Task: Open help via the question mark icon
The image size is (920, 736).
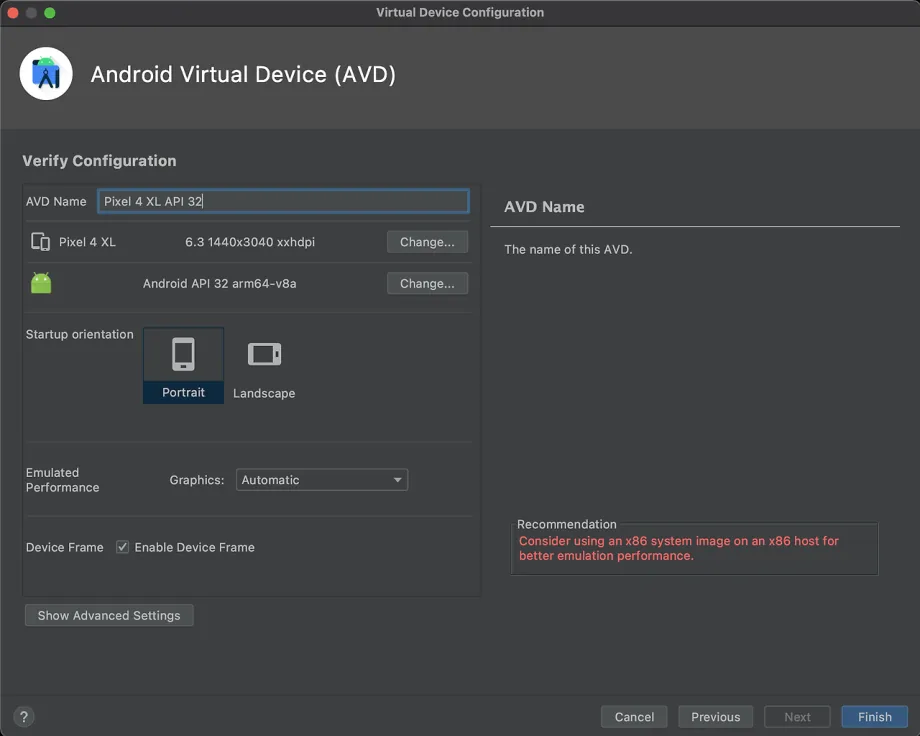Action: [x=23, y=717]
